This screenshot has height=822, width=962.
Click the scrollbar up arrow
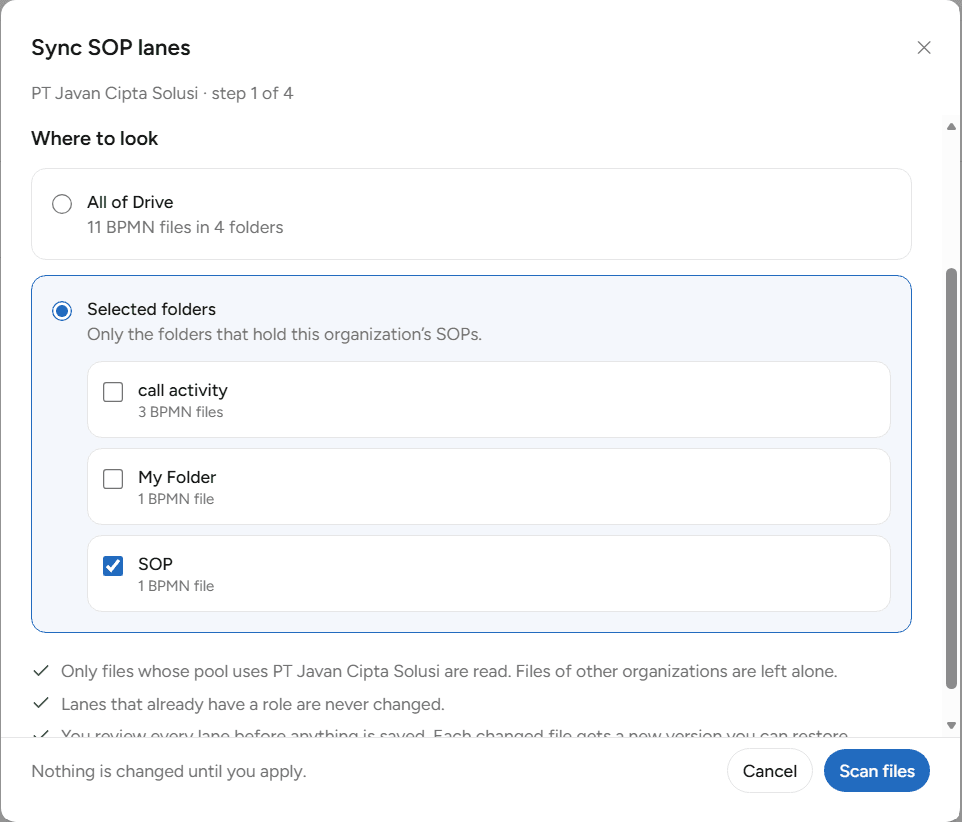pos(952,127)
